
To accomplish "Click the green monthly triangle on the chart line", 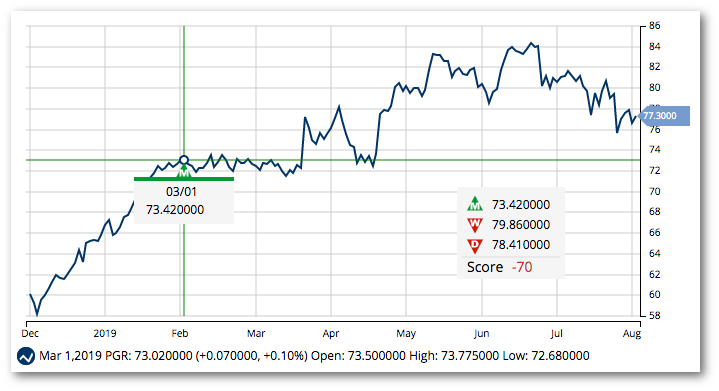I will pyautogui.click(x=184, y=171).
